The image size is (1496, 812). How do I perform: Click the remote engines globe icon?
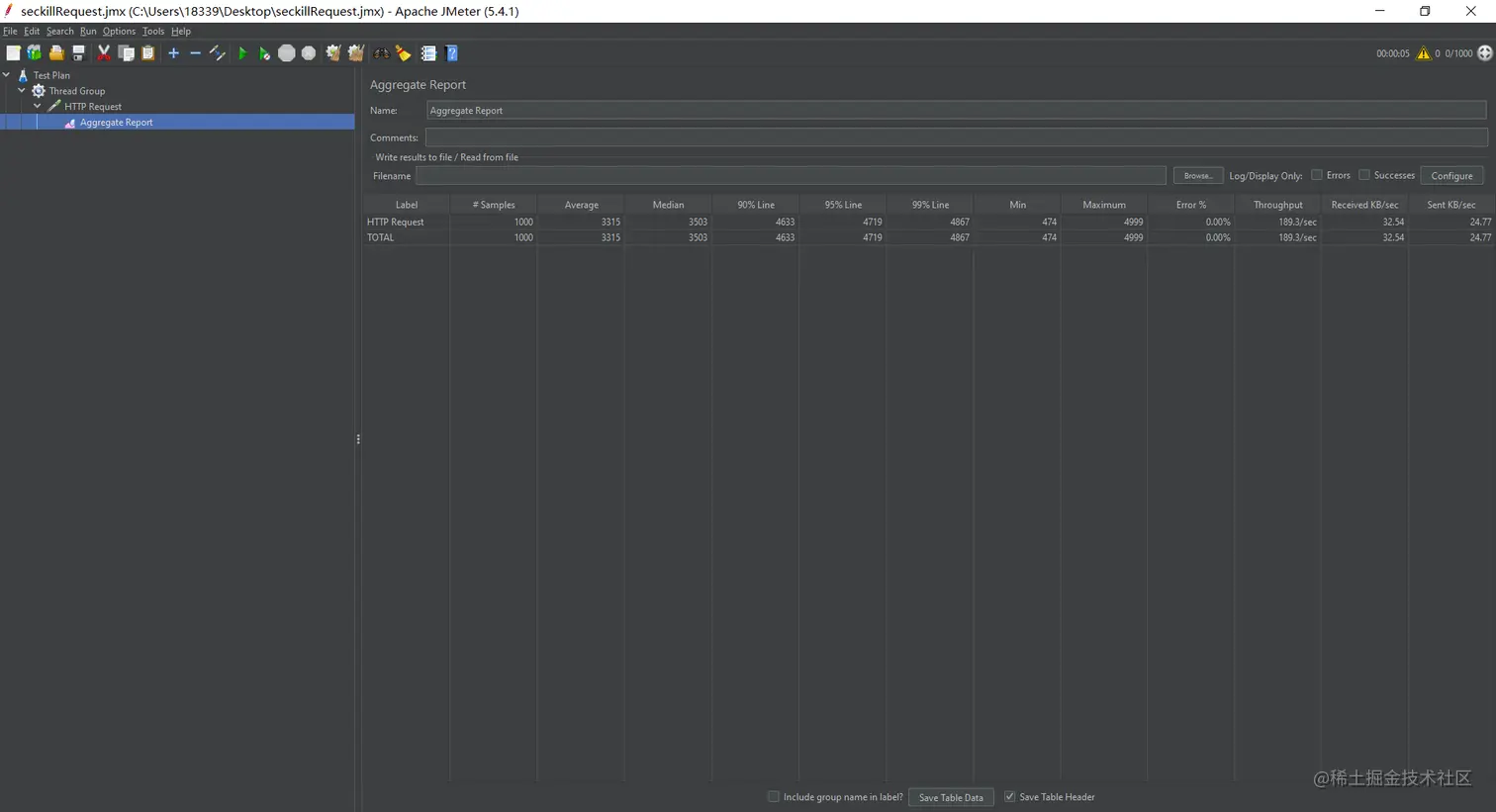pos(1485,53)
